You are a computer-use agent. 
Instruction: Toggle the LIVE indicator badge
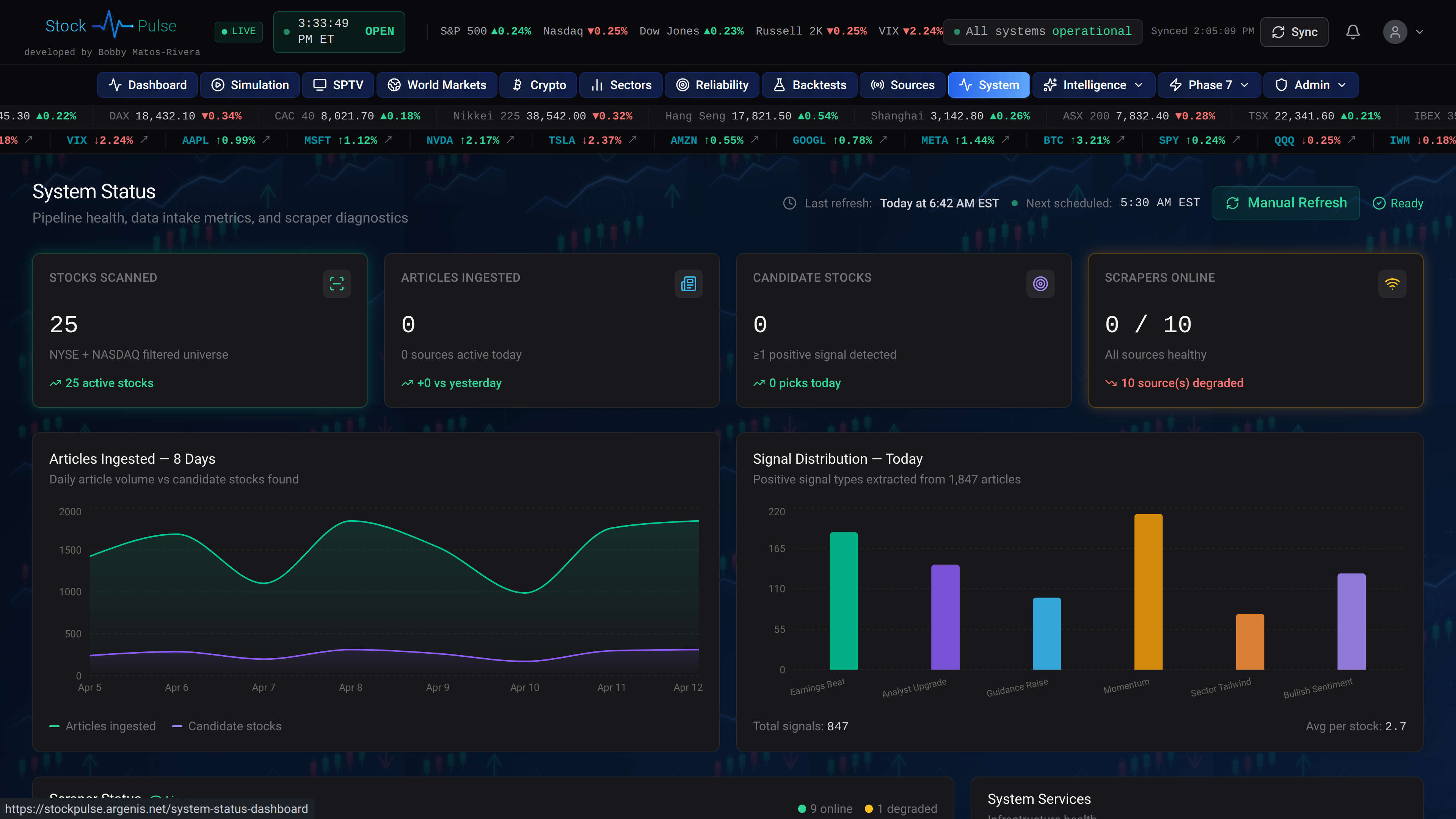(x=238, y=31)
